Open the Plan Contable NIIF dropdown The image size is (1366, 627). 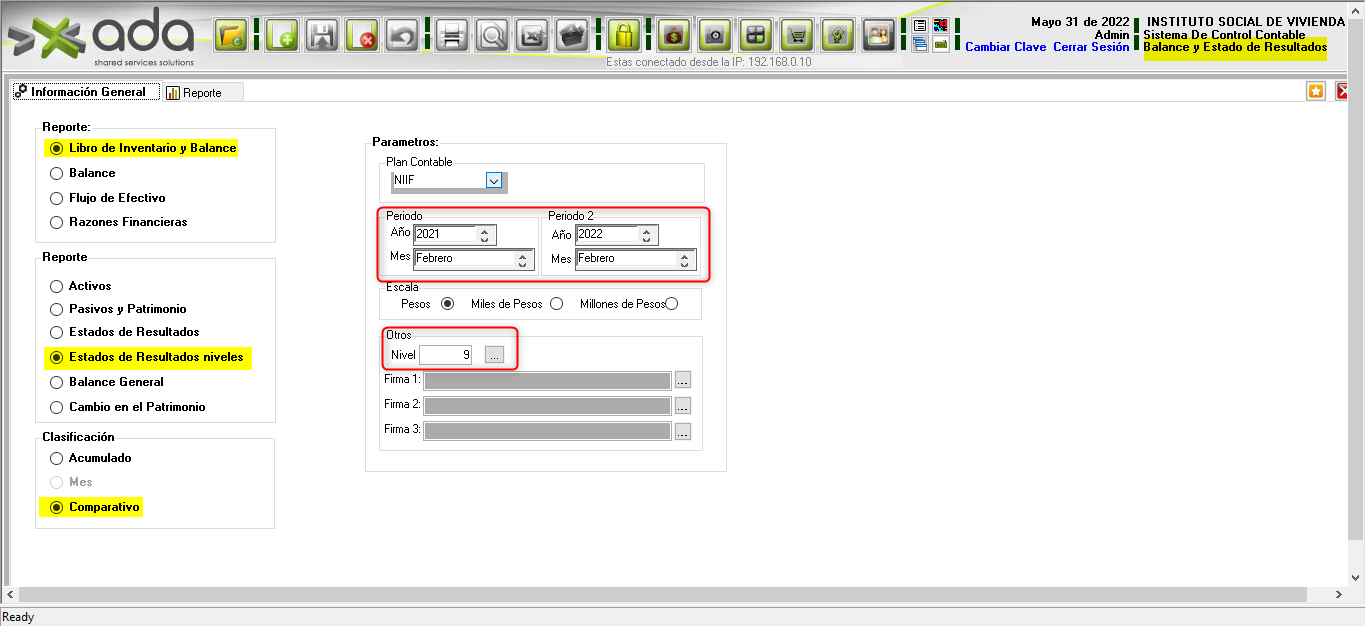point(493,181)
